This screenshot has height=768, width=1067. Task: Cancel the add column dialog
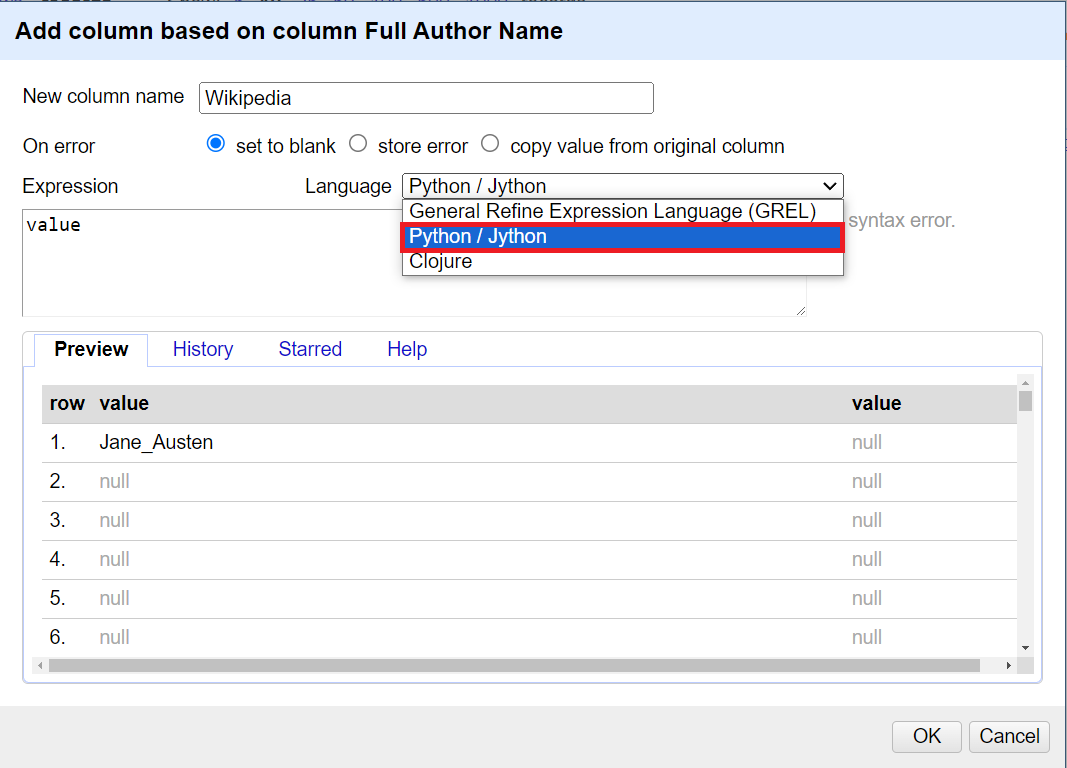point(1009,736)
